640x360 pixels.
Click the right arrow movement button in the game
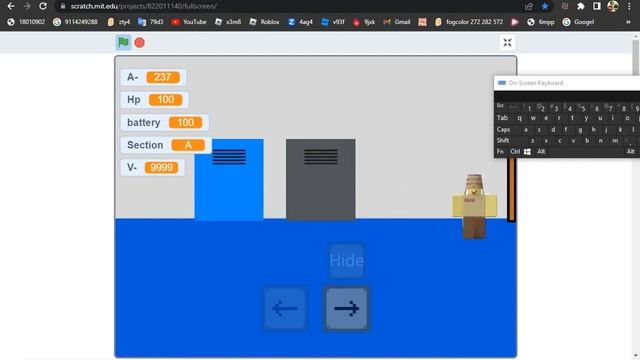click(347, 309)
